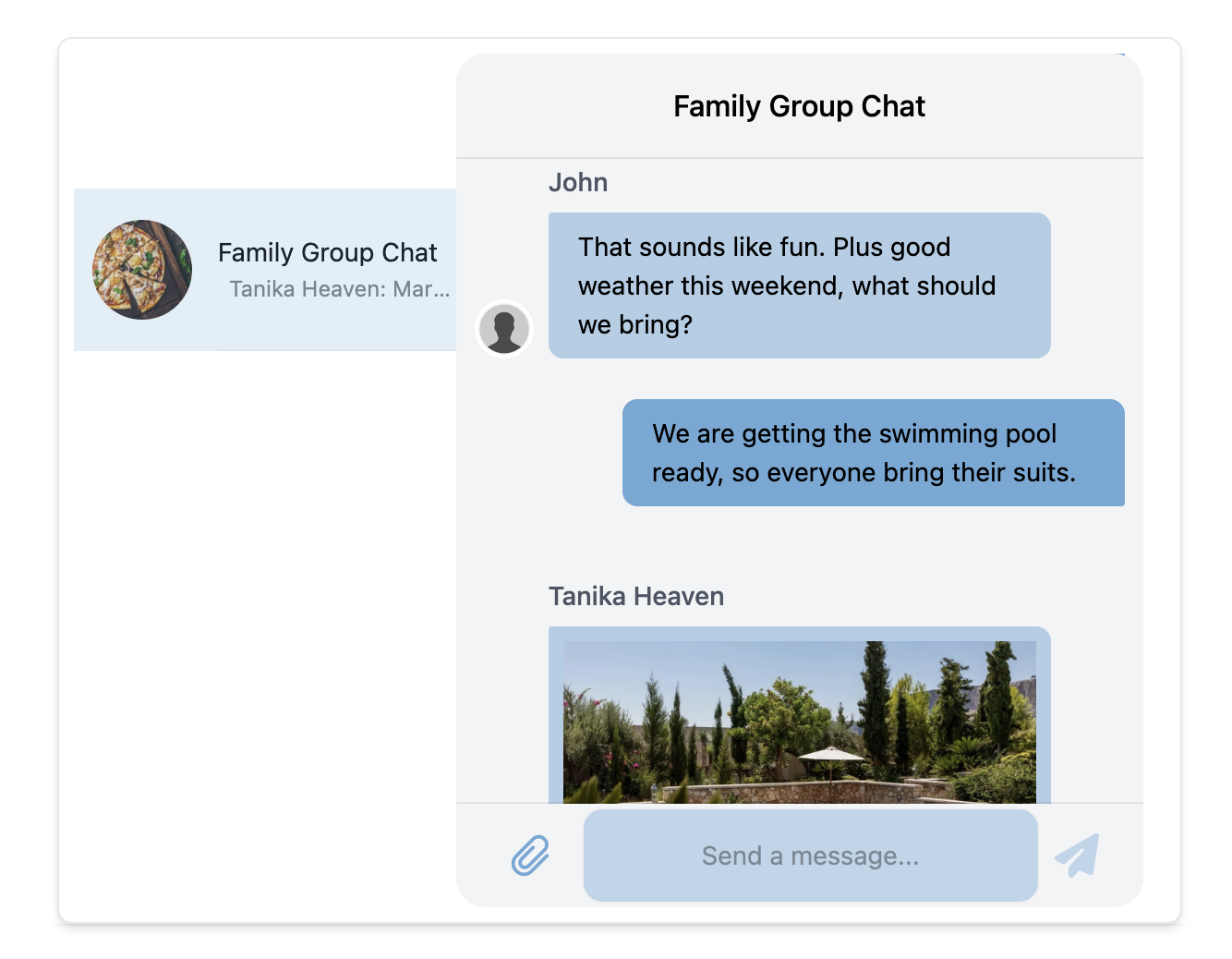Open the Family Group Chat conversation from the list
The width and height of the screenshot is (1232, 959).
click(x=265, y=269)
